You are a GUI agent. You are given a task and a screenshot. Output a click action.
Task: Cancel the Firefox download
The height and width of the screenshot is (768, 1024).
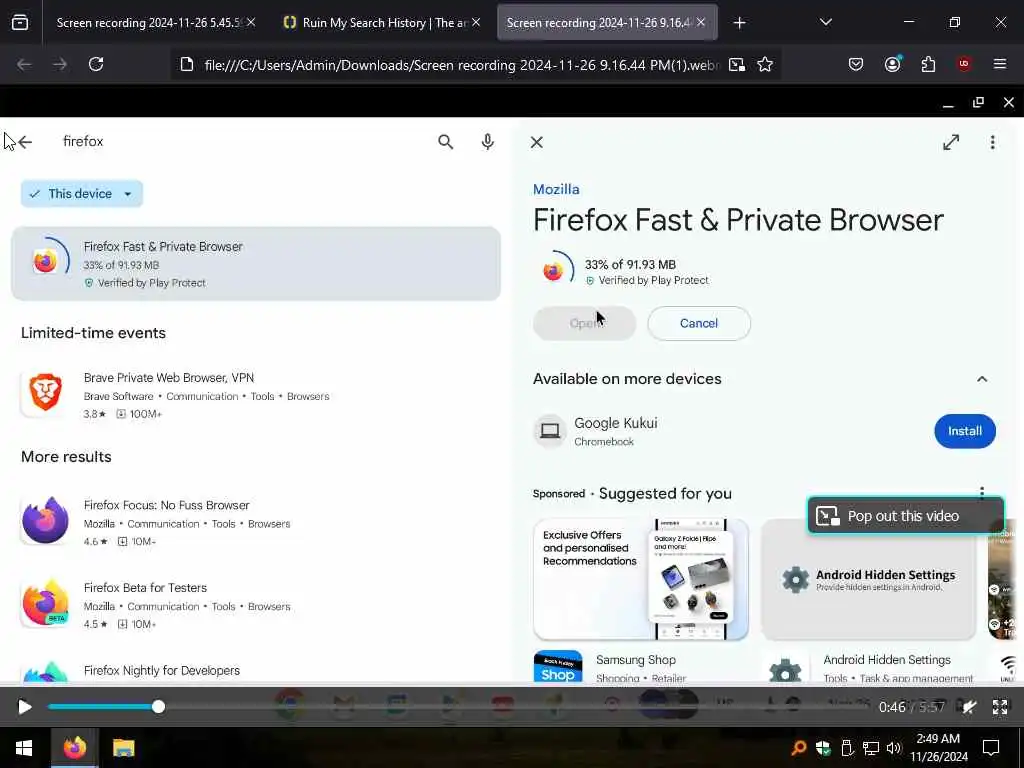coord(699,323)
